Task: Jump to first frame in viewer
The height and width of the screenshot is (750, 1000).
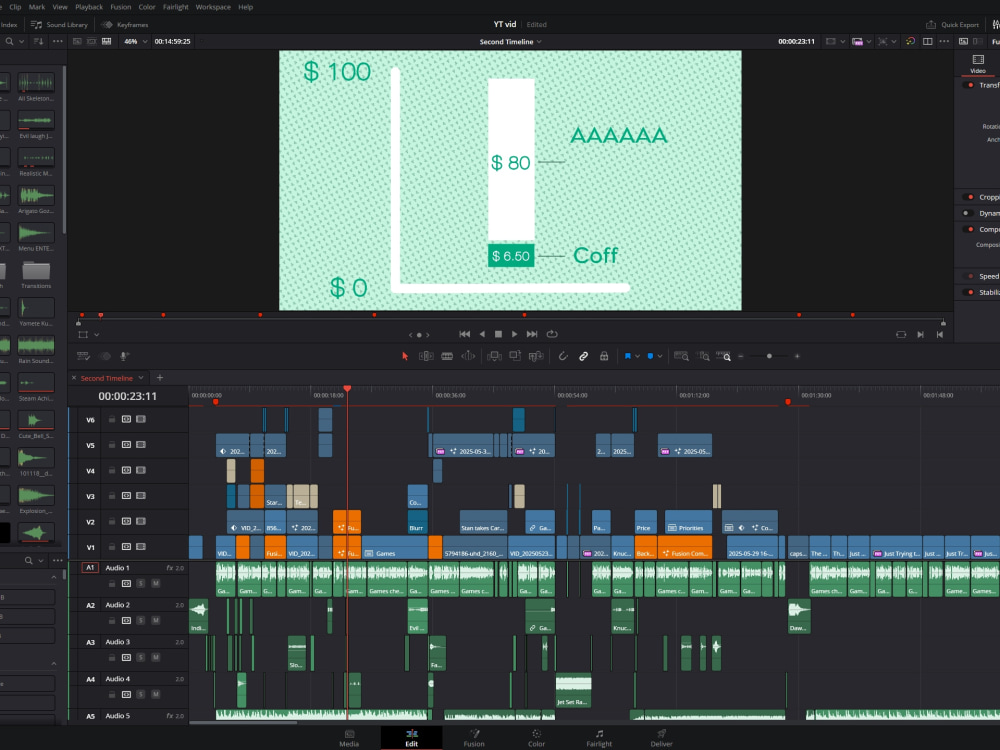Action: 464,334
